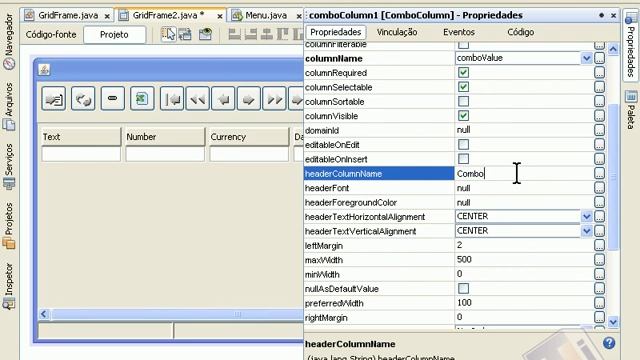Open the headerTextVerticalAlignment dropdown

click(x=587, y=231)
